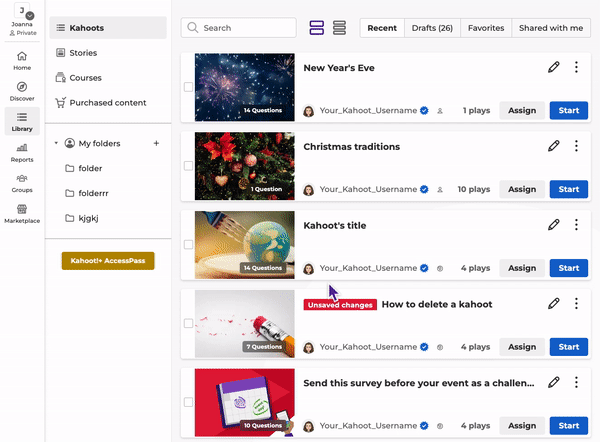Edit Christmas traditions with pencil icon
Image resolution: width=600 pixels, height=442 pixels.
[553, 146]
